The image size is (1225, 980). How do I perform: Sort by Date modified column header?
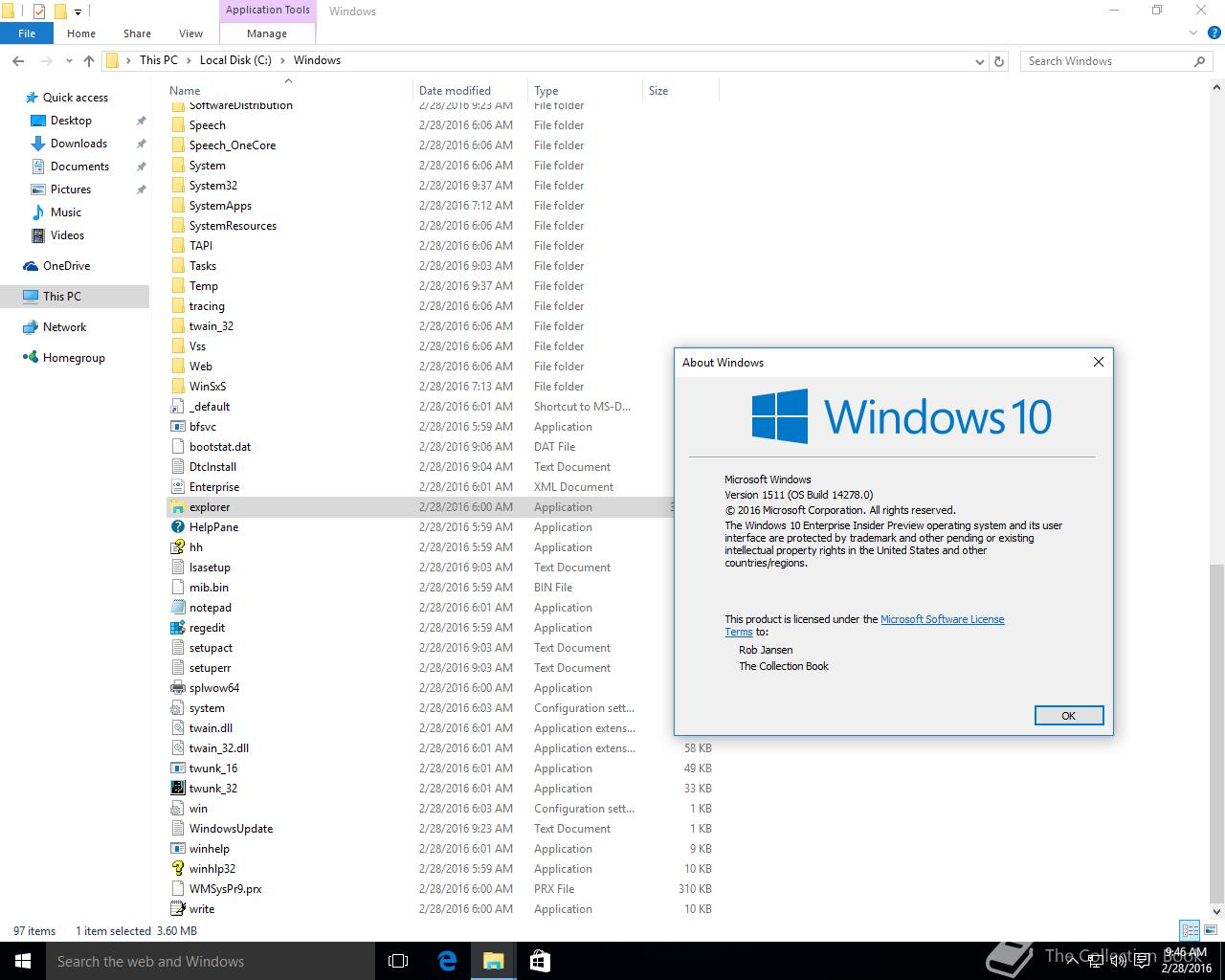(470, 91)
